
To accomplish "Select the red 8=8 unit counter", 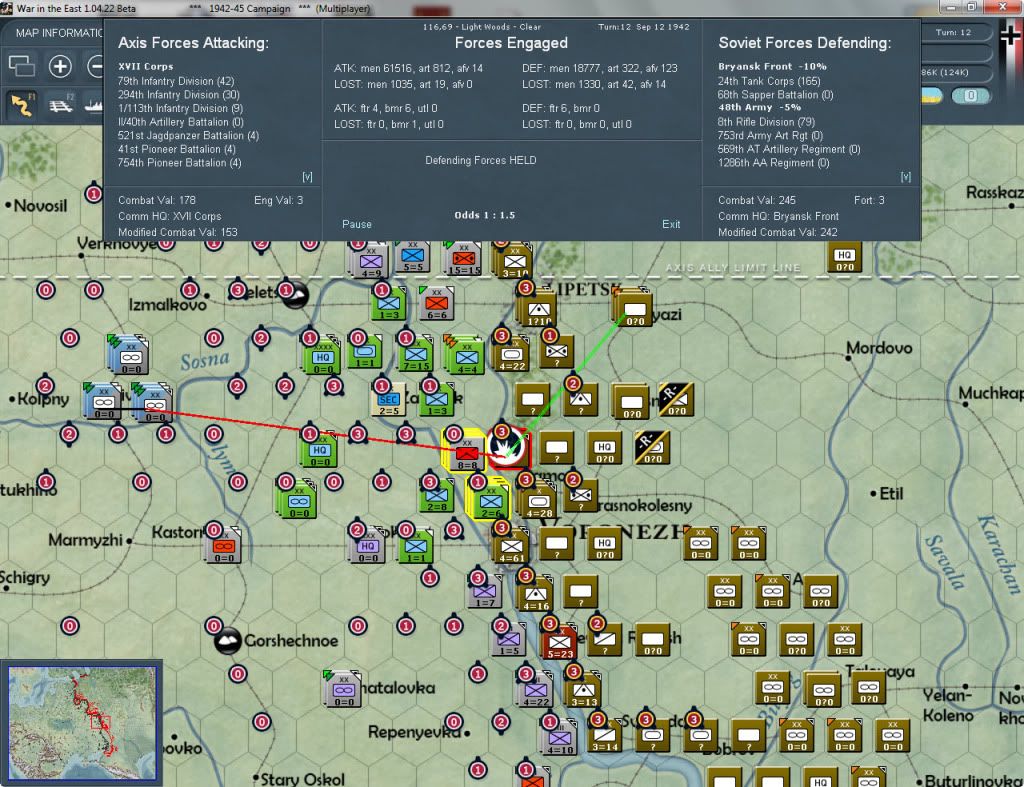I will click(x=466, y=453).
